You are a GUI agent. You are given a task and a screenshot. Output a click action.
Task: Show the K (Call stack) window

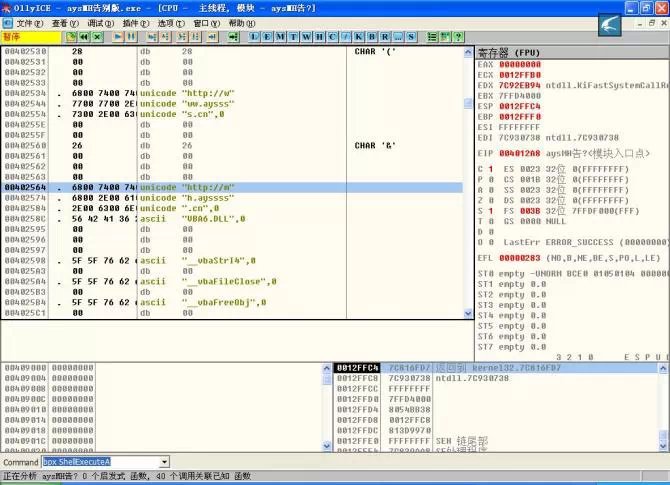(x=358, y=37)
